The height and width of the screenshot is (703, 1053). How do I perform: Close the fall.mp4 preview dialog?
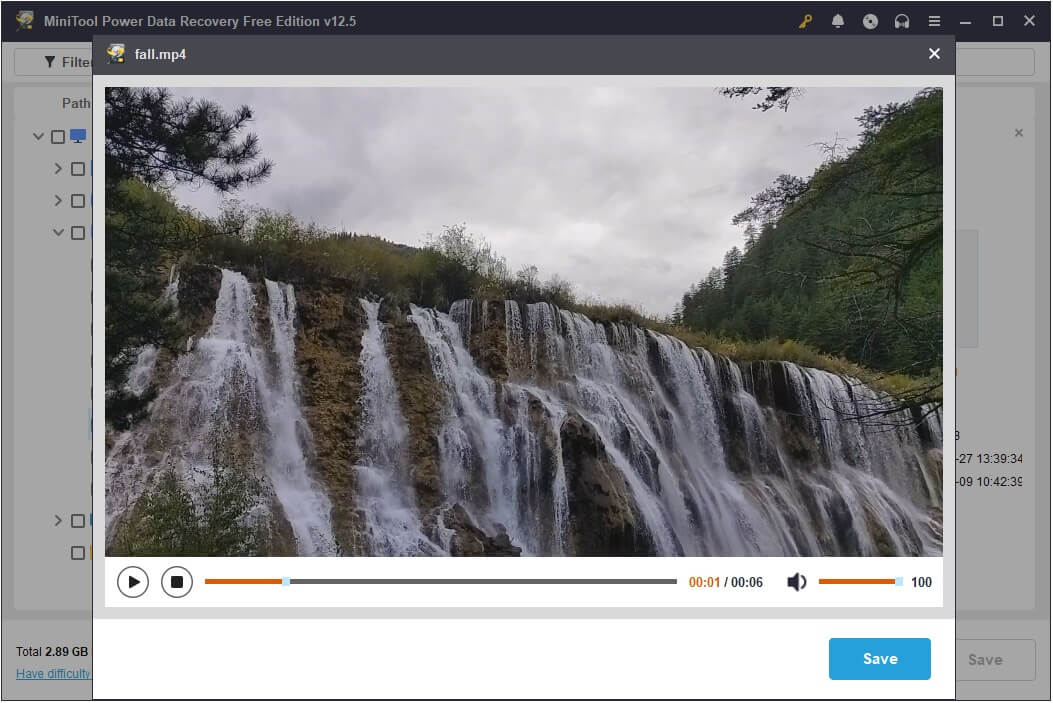[933, 54]
